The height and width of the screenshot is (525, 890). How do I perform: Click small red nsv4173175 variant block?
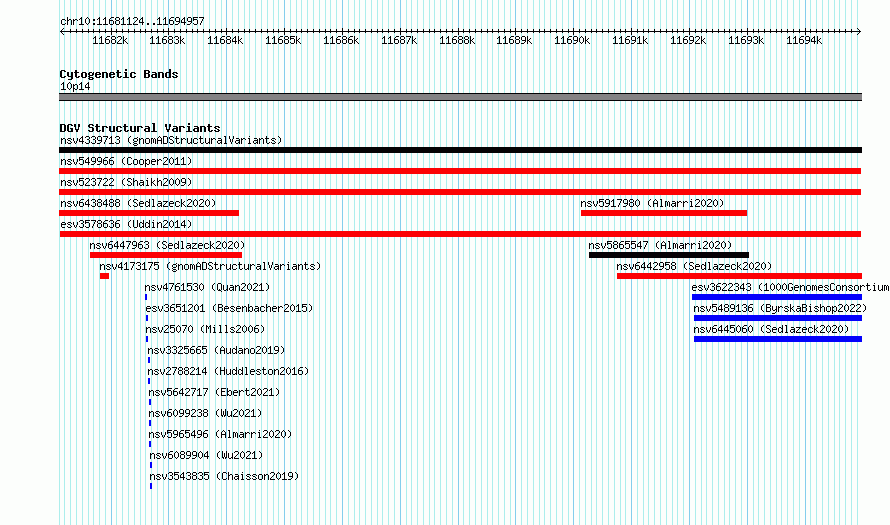coord(104,276)
